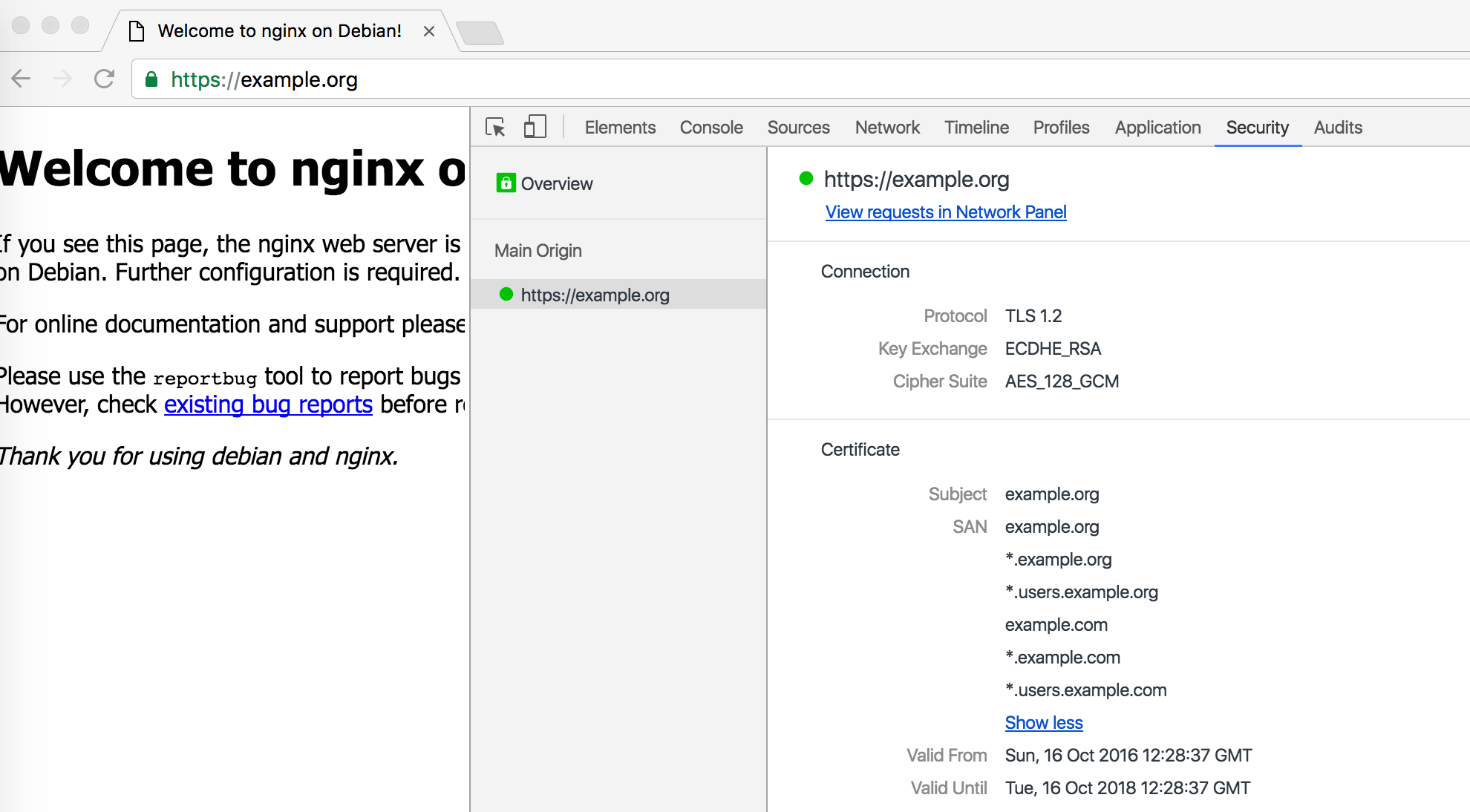
Task: Click the Protocol field label
Action: (x=955, y=316)
